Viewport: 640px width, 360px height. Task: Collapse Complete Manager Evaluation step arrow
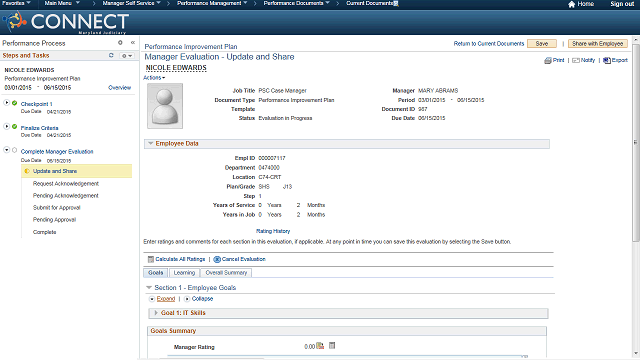click(x=7, y=150)
